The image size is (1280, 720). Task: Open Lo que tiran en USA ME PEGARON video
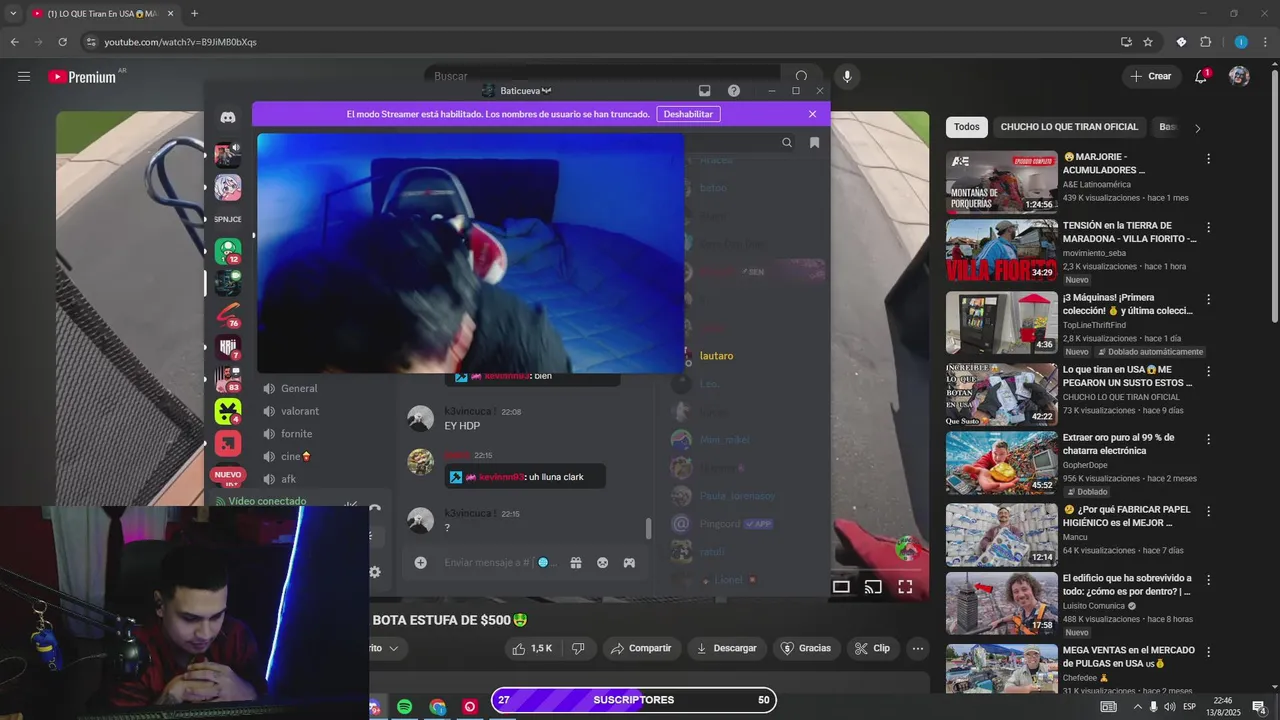(1002, 394)
